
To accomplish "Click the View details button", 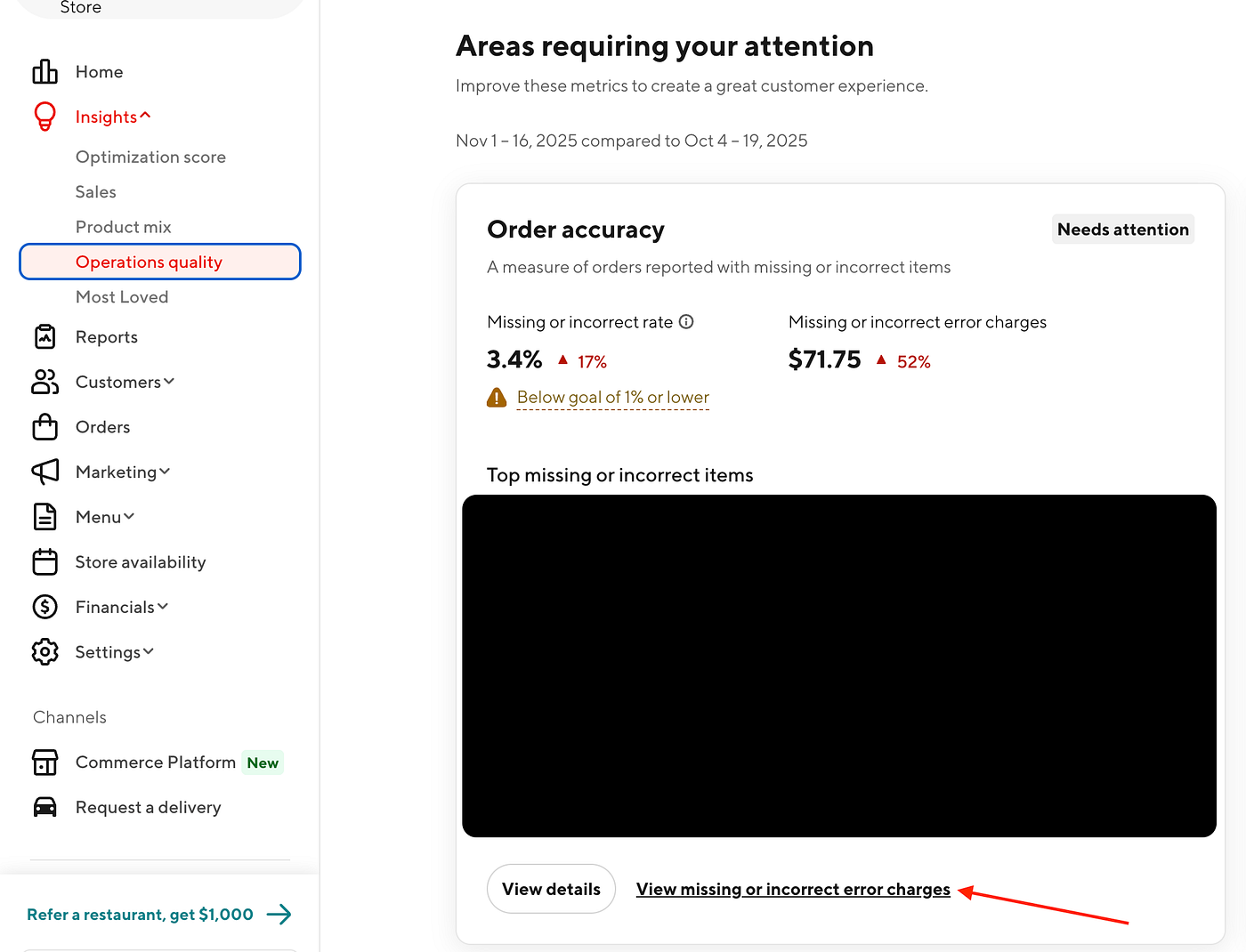I will (551, 888).
